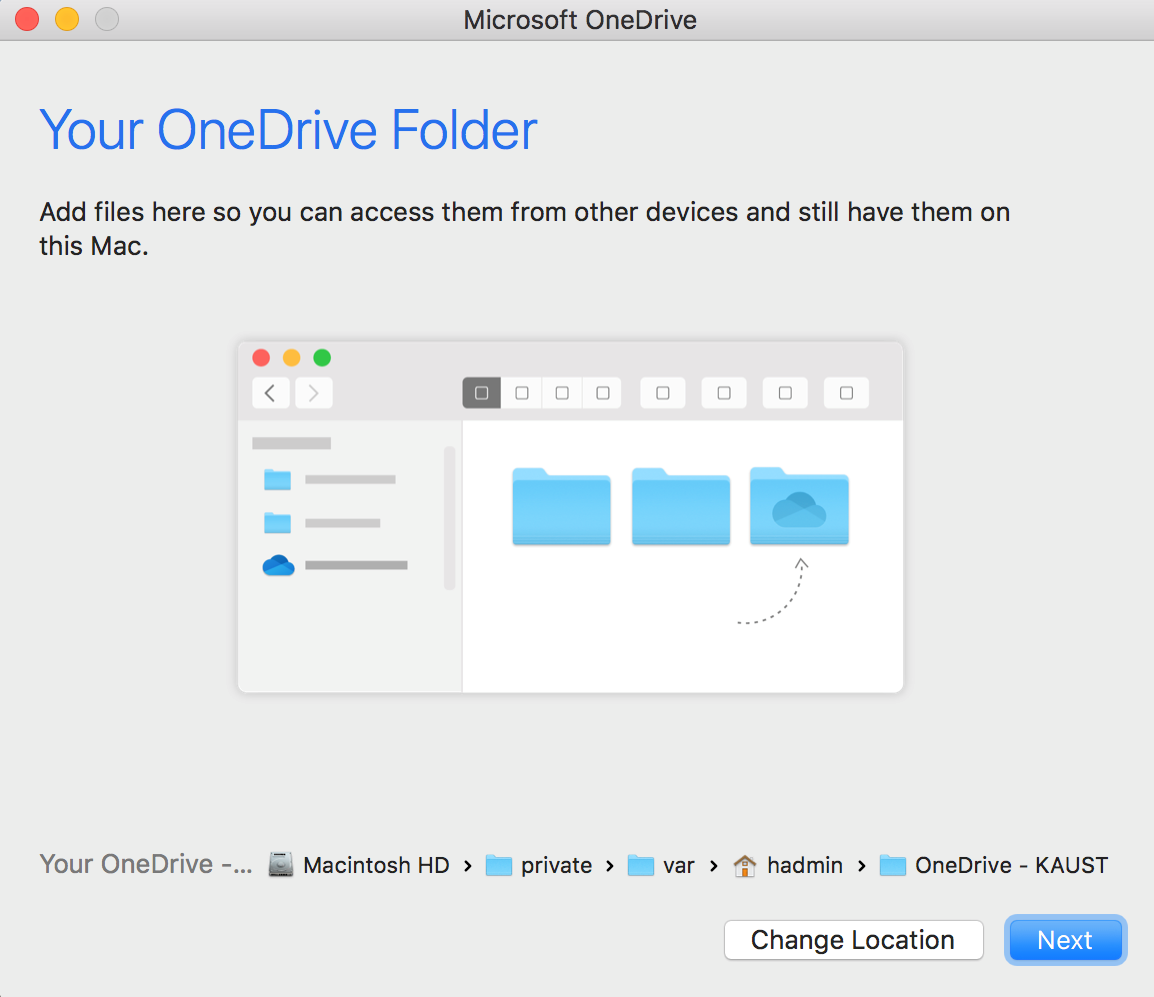
Task: Click Next to continue setup
Action: 1065,939
